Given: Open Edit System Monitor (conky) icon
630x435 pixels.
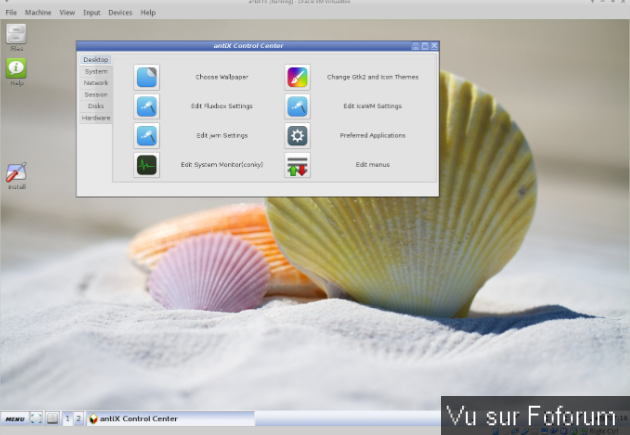Looking at the screenshot, I should 147,165.
